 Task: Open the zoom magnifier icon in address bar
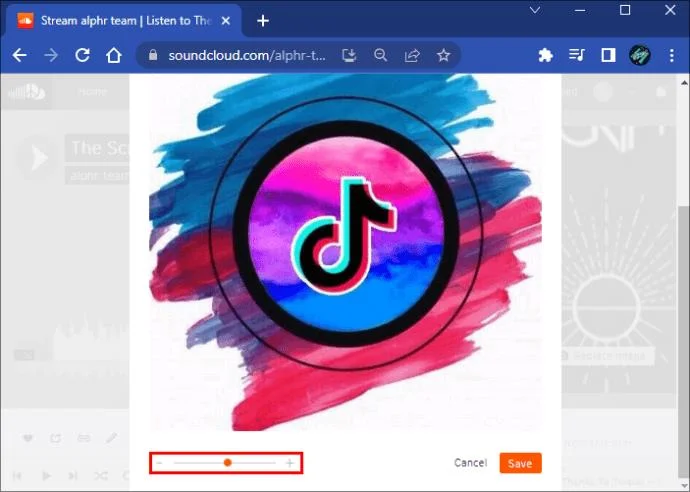[x=380, y=55]
